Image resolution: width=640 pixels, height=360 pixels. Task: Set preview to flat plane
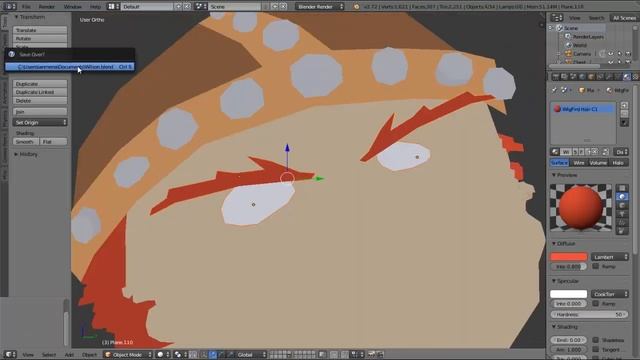[622, 188]
